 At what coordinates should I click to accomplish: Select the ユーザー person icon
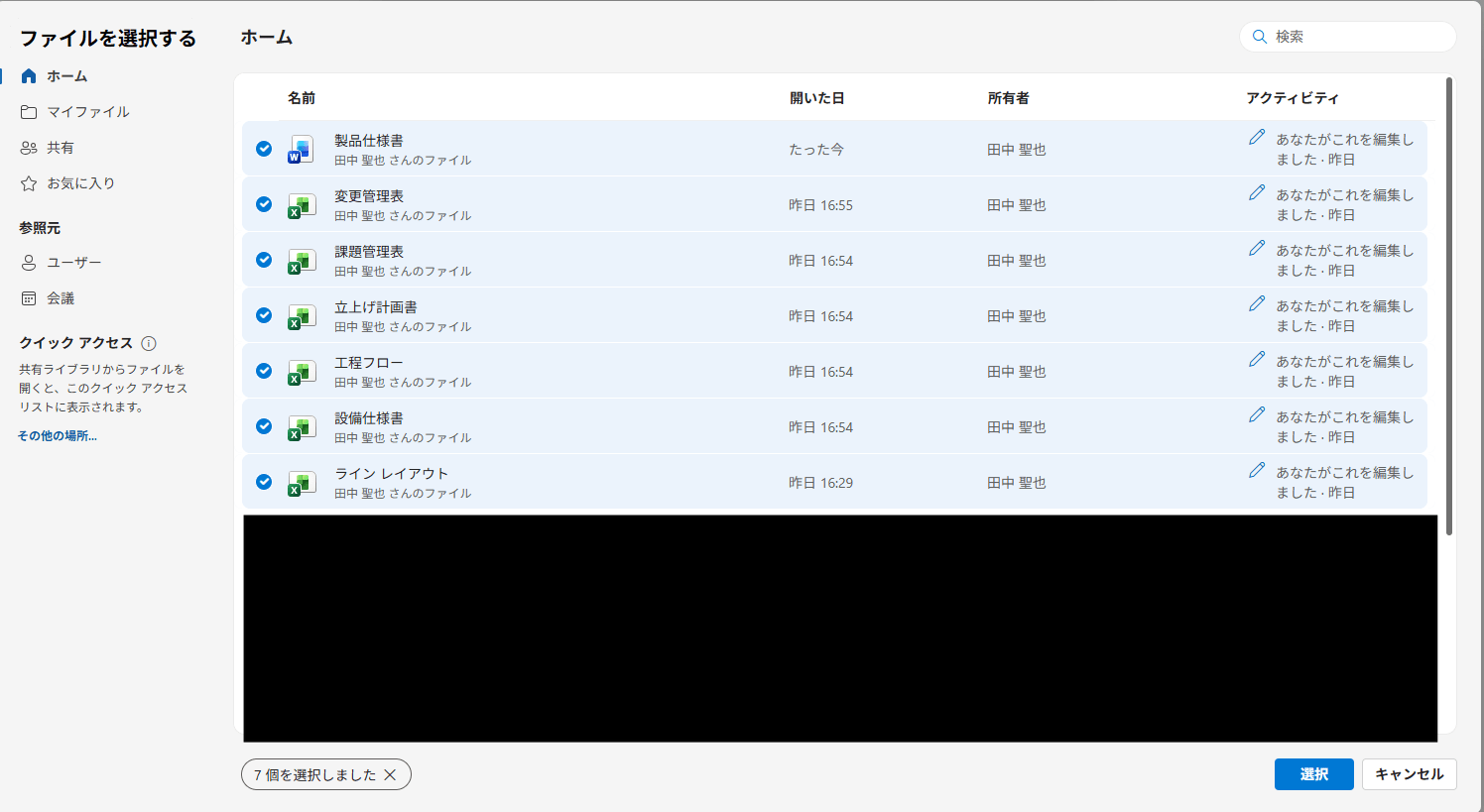click(29, 263)
